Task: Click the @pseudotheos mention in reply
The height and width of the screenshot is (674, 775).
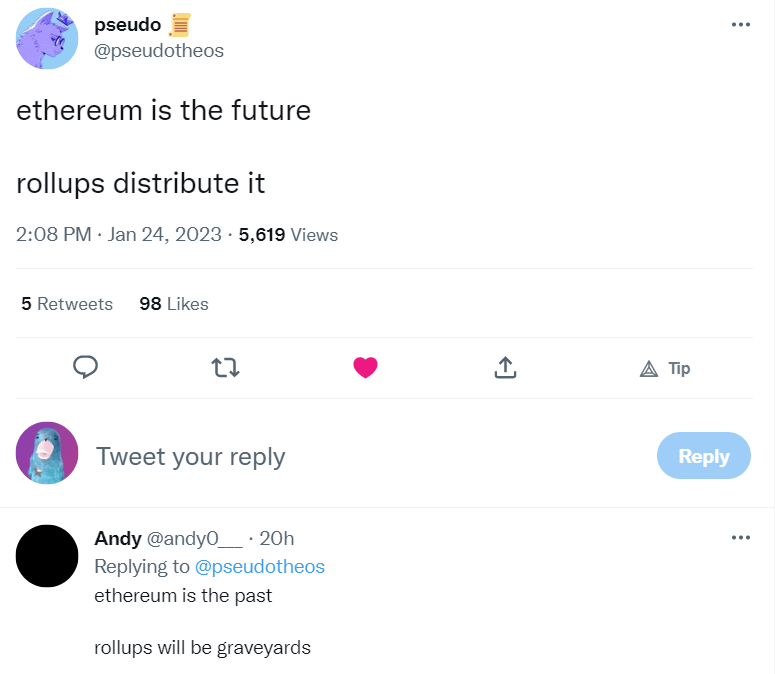Action: 260,566
